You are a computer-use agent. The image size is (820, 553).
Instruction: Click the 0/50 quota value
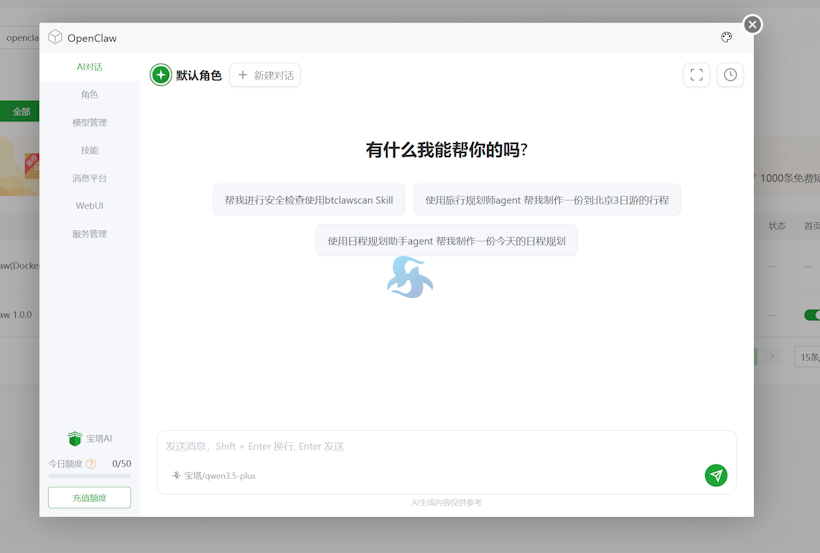point(121,464)
